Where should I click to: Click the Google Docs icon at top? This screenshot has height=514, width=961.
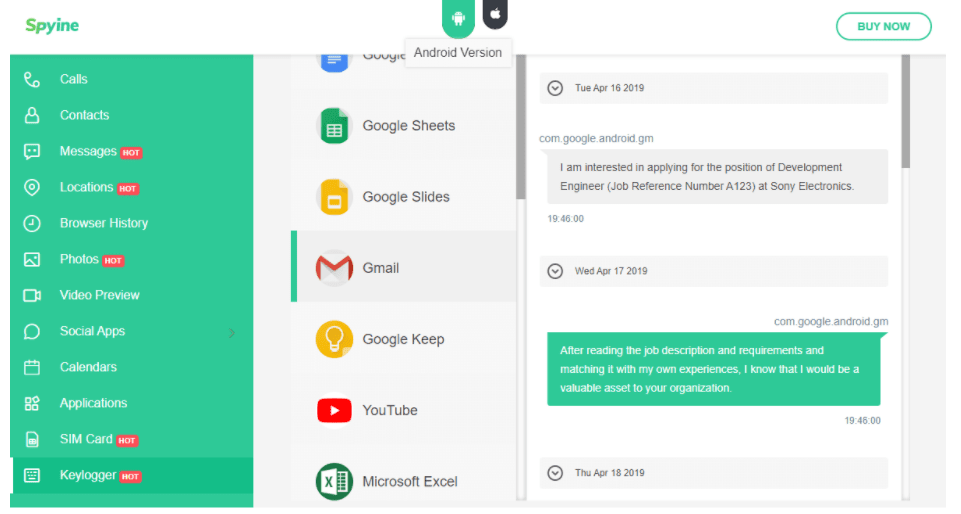pos(334,62)
